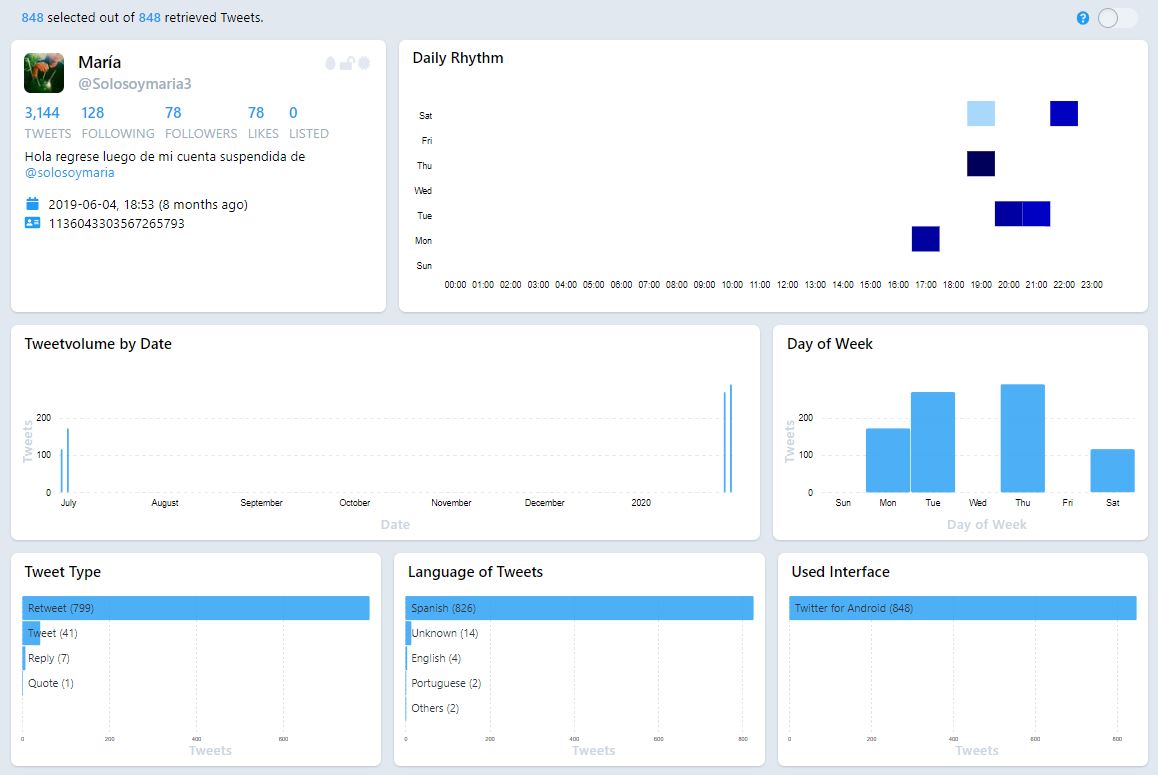Viewport: 1158px width, 775px height.
Task: Click the Mon bar in Day of Week chart
Action: [888, 460]
